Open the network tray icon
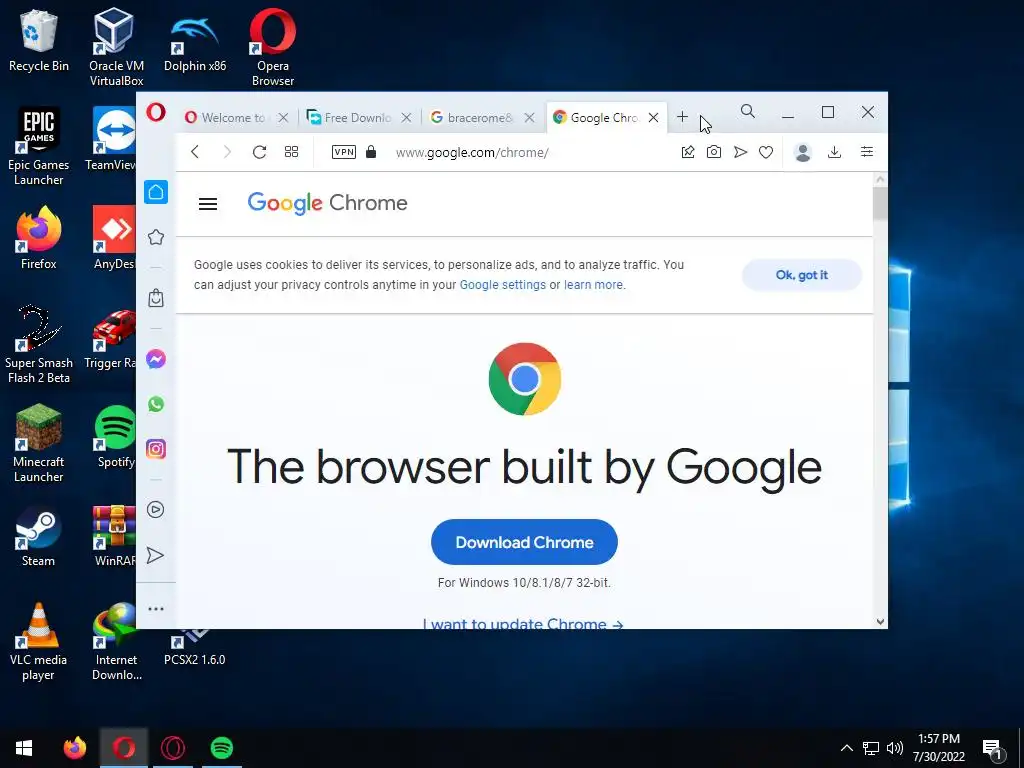 coord(871,748)
